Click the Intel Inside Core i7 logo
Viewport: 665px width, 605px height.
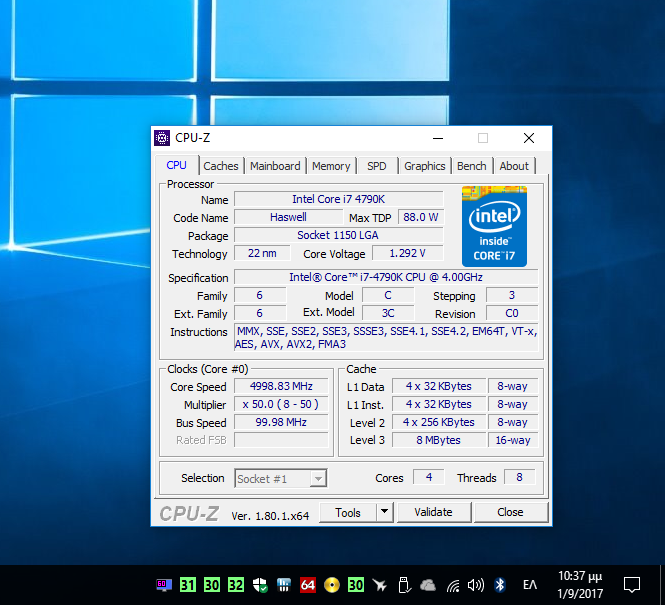point(495,226)
